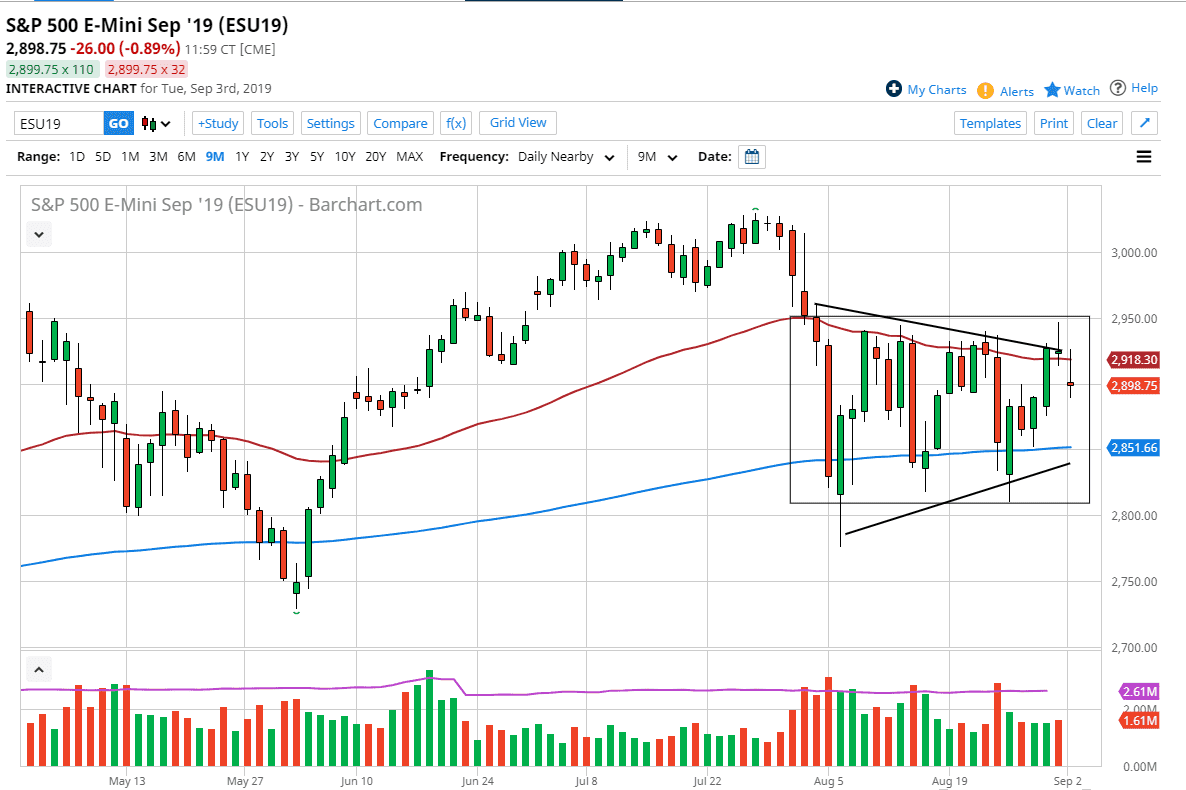Image resolution: width=1186 pixels, height=790 pixels.
Task: Open the chart Settings
Action: coord(330,122)
